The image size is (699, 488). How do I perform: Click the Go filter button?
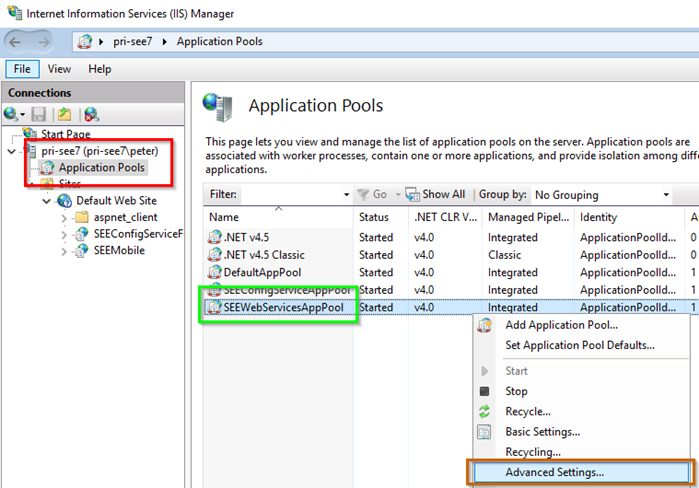click(x=372, y=194)
